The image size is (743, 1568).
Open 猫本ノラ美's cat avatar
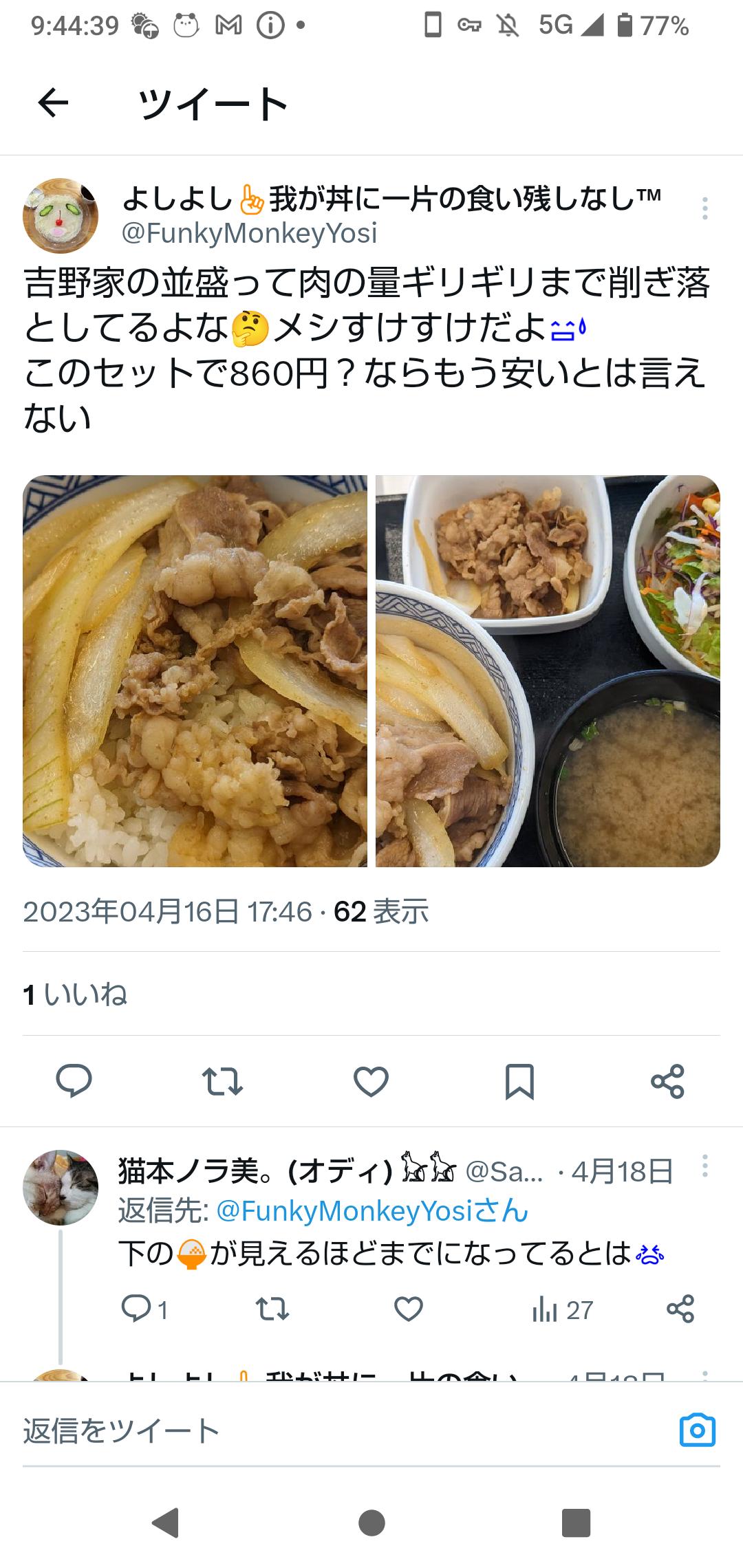(61, 1188)
